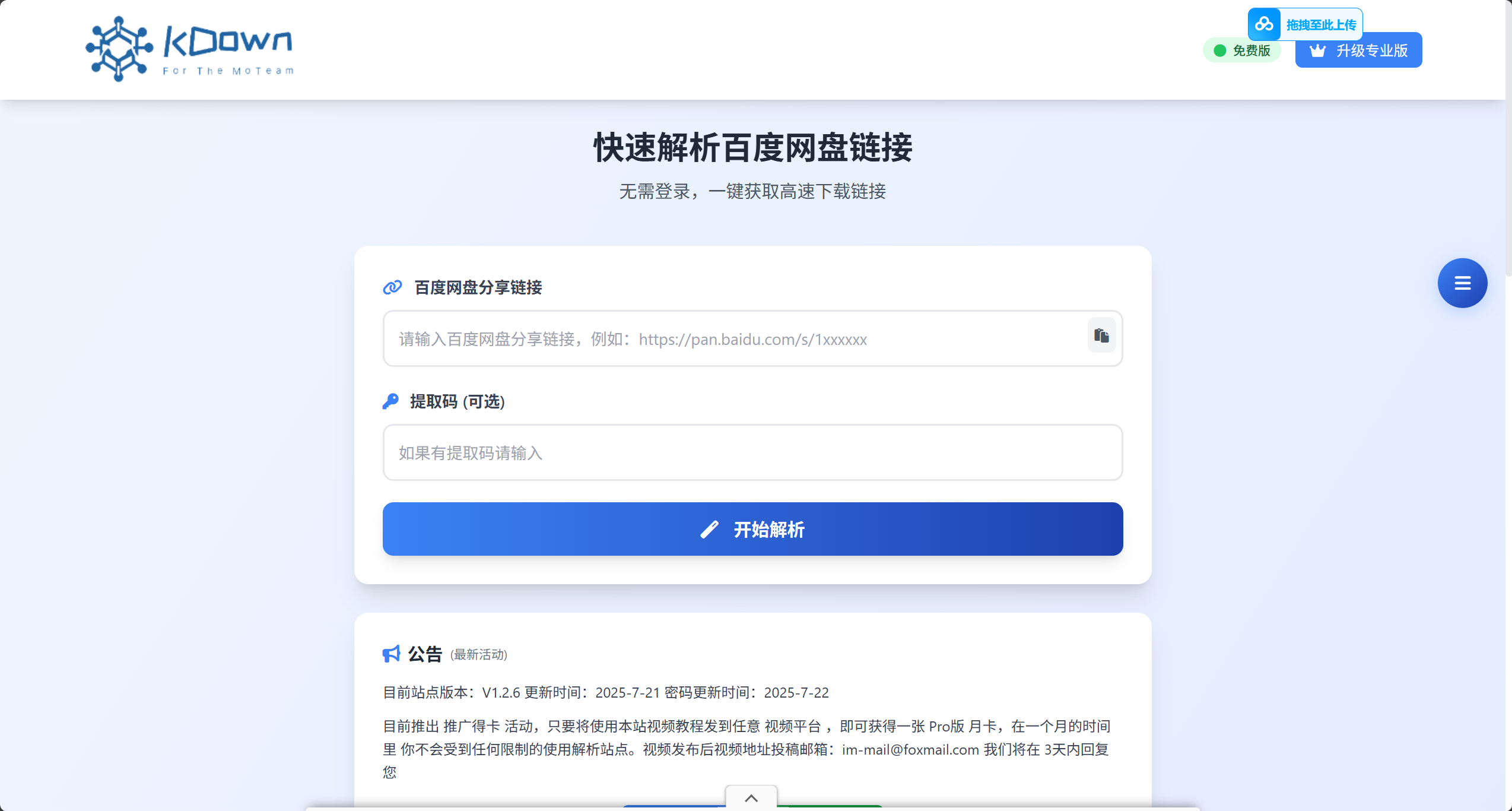Screen dimensions: 1512x811
Task: Paste from clipboard using the paste icon
Action: pos(1101,335)
